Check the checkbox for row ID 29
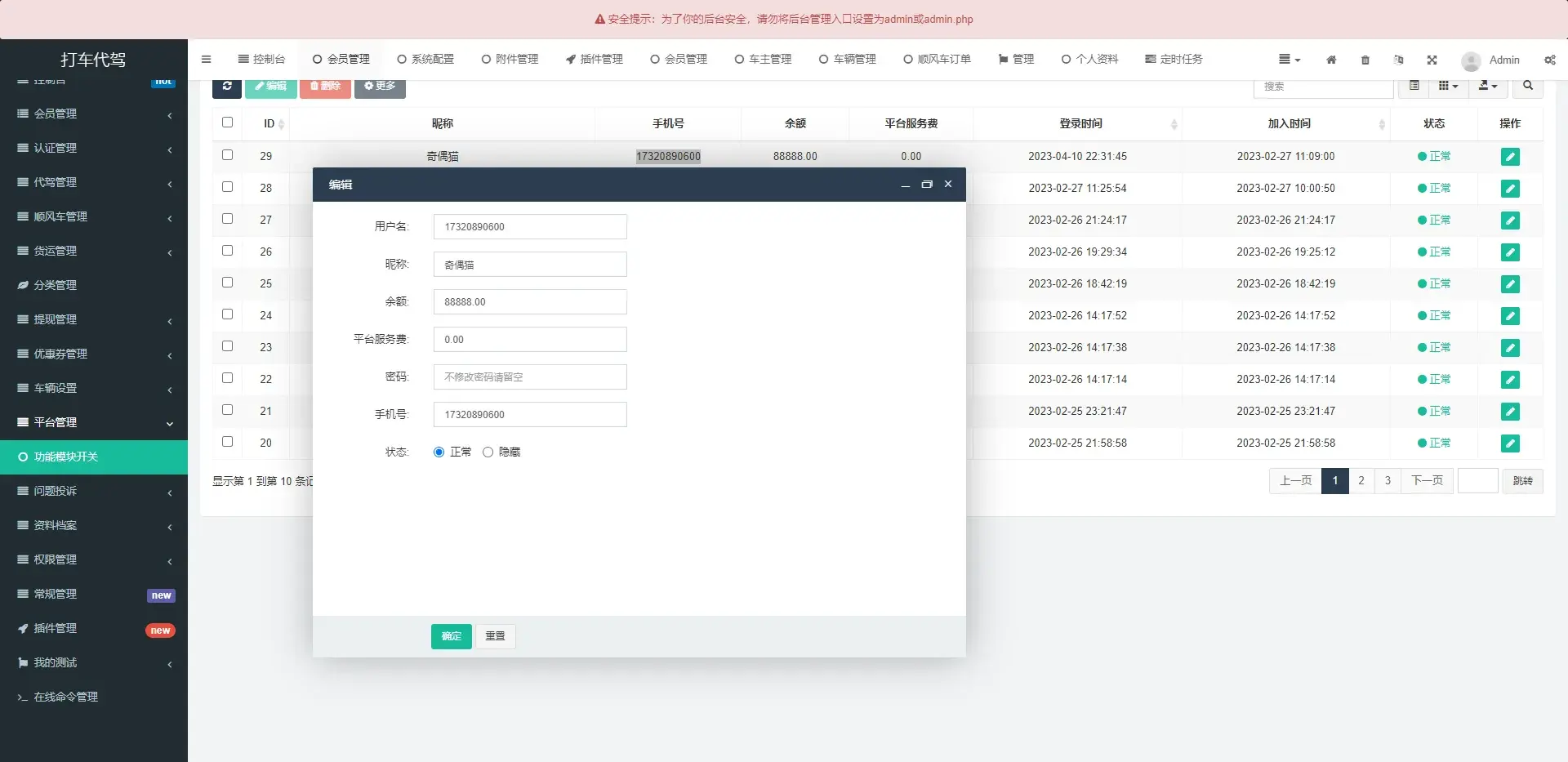The width and height of the screenshot is (1568, 762). [227, 154]
